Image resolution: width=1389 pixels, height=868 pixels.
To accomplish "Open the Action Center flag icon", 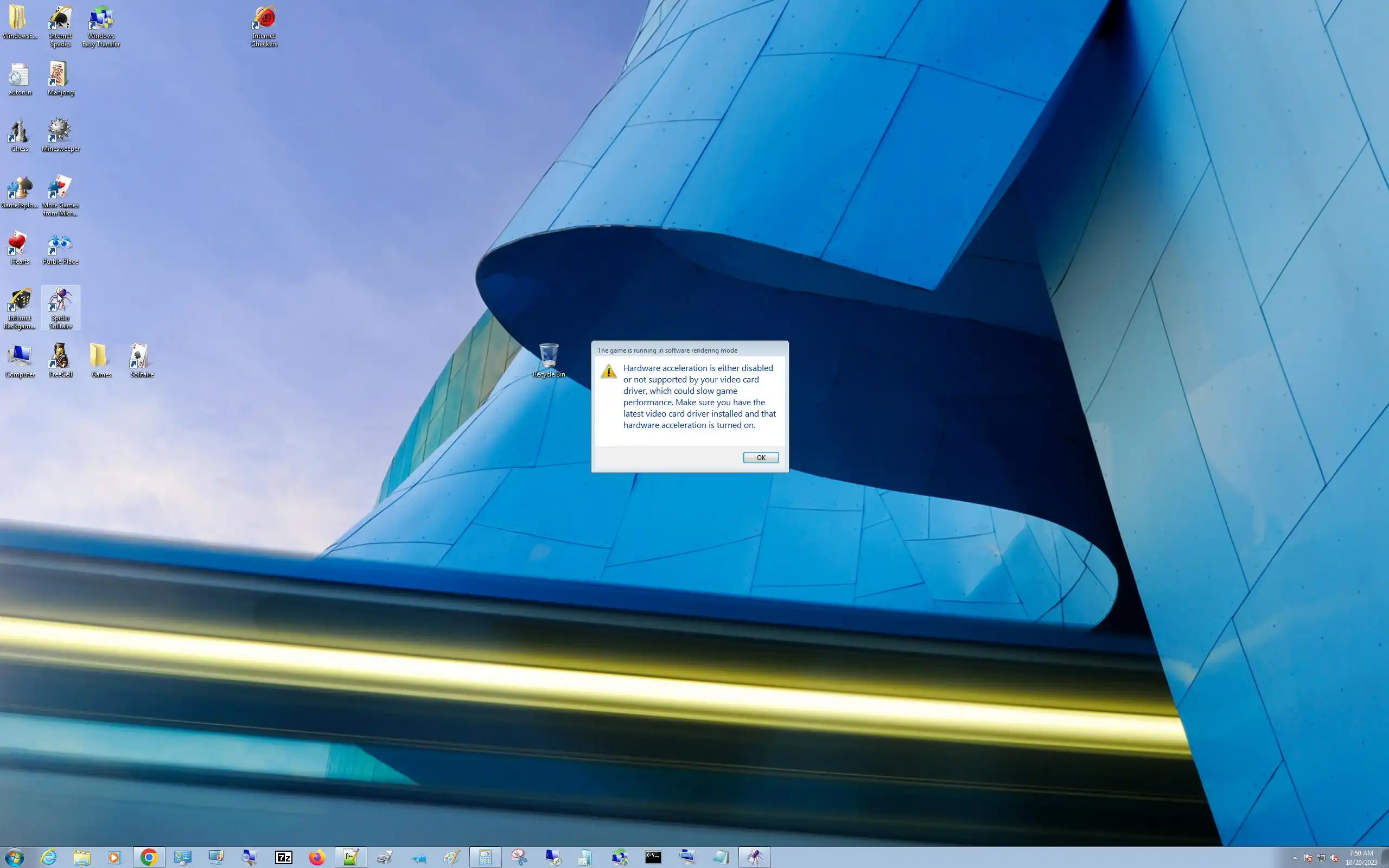I will (x=1308, y=858).
